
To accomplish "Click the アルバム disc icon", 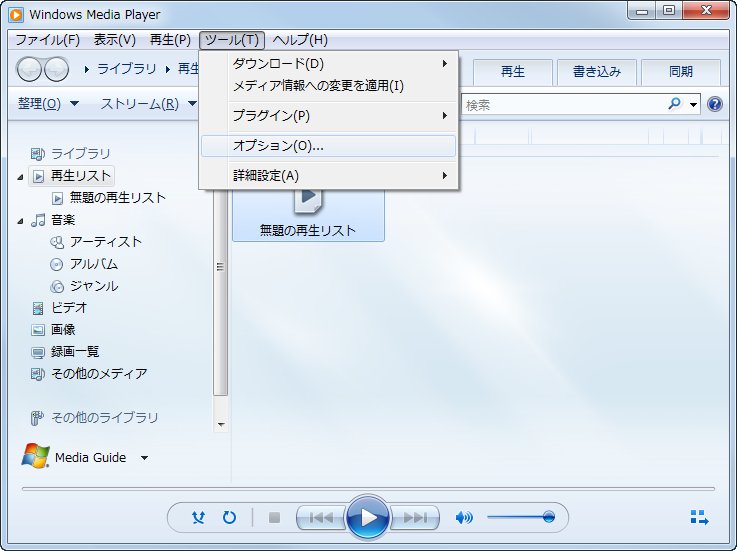I will [56, 265].
